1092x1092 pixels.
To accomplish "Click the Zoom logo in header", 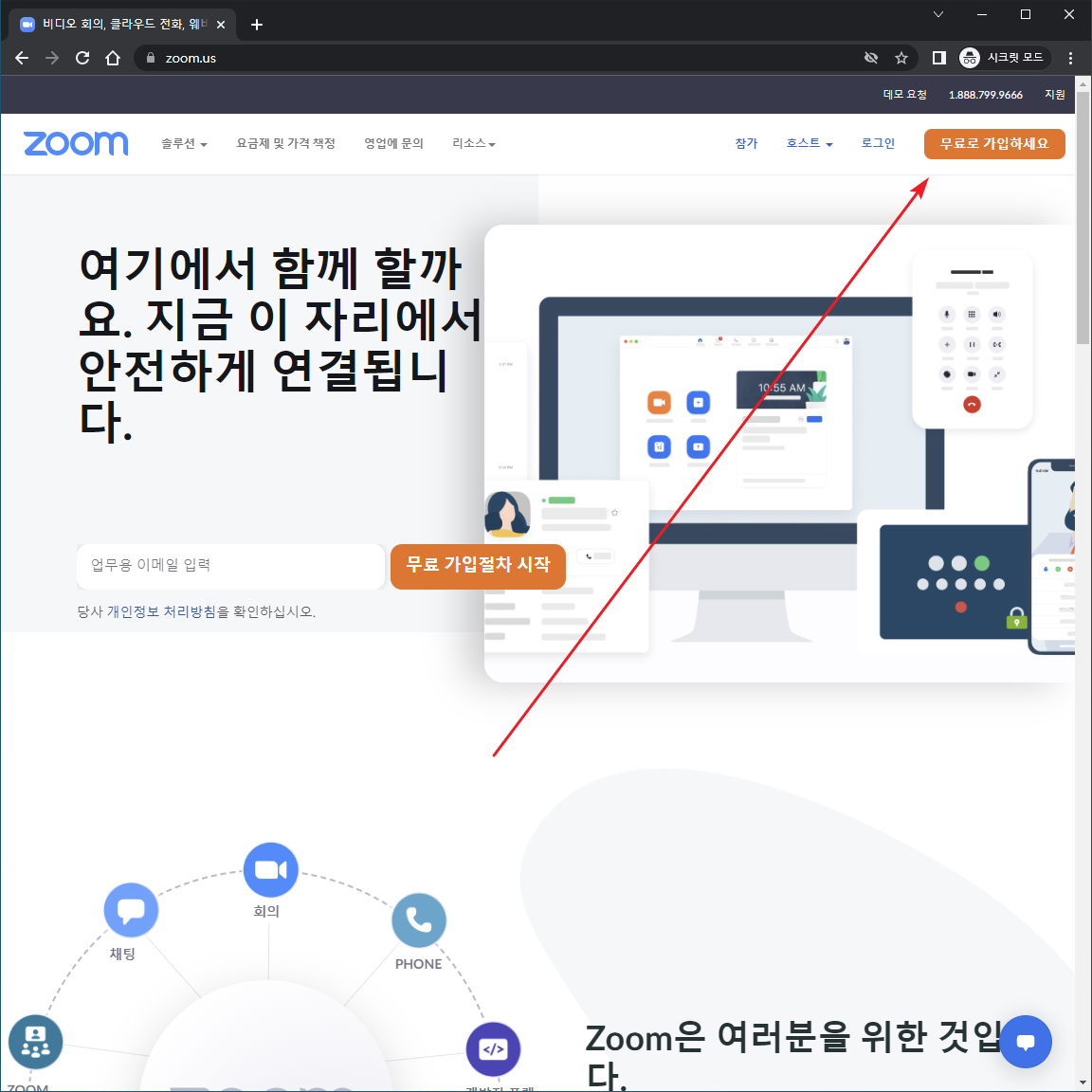I will pyautogui.click(x=76, y=143).
